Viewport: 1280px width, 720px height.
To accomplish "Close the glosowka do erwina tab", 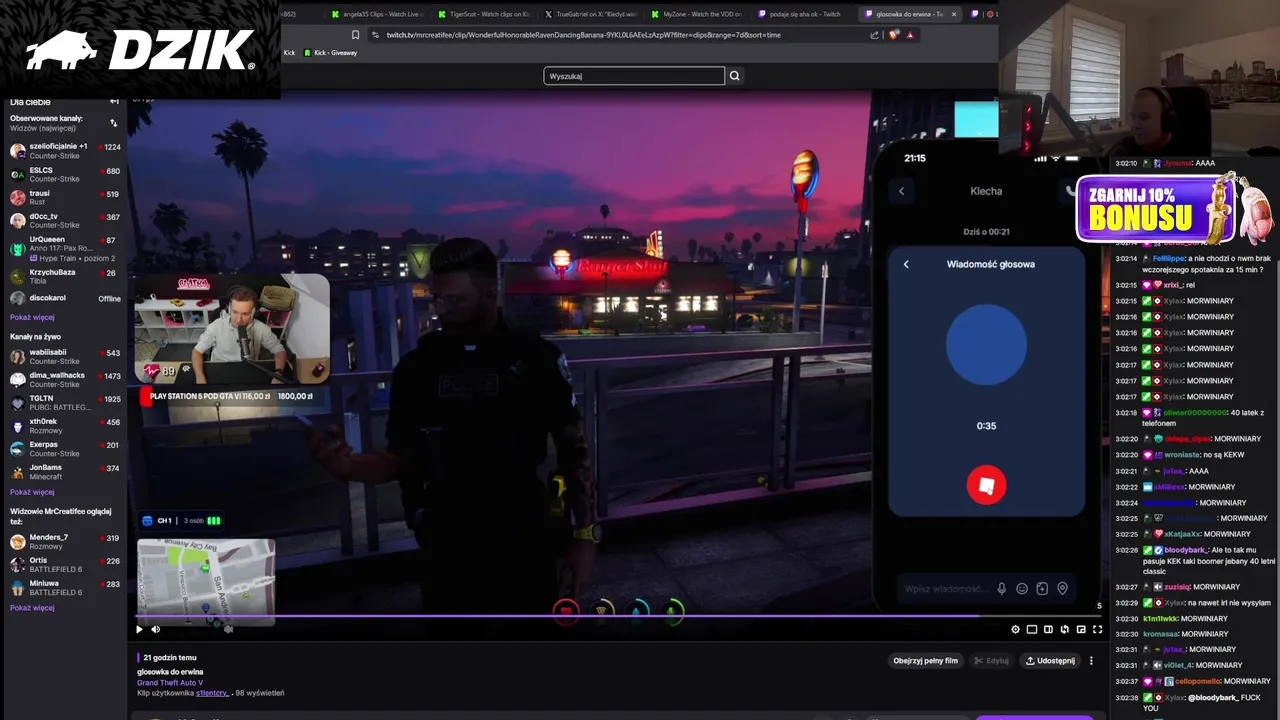I will [953, 14].
